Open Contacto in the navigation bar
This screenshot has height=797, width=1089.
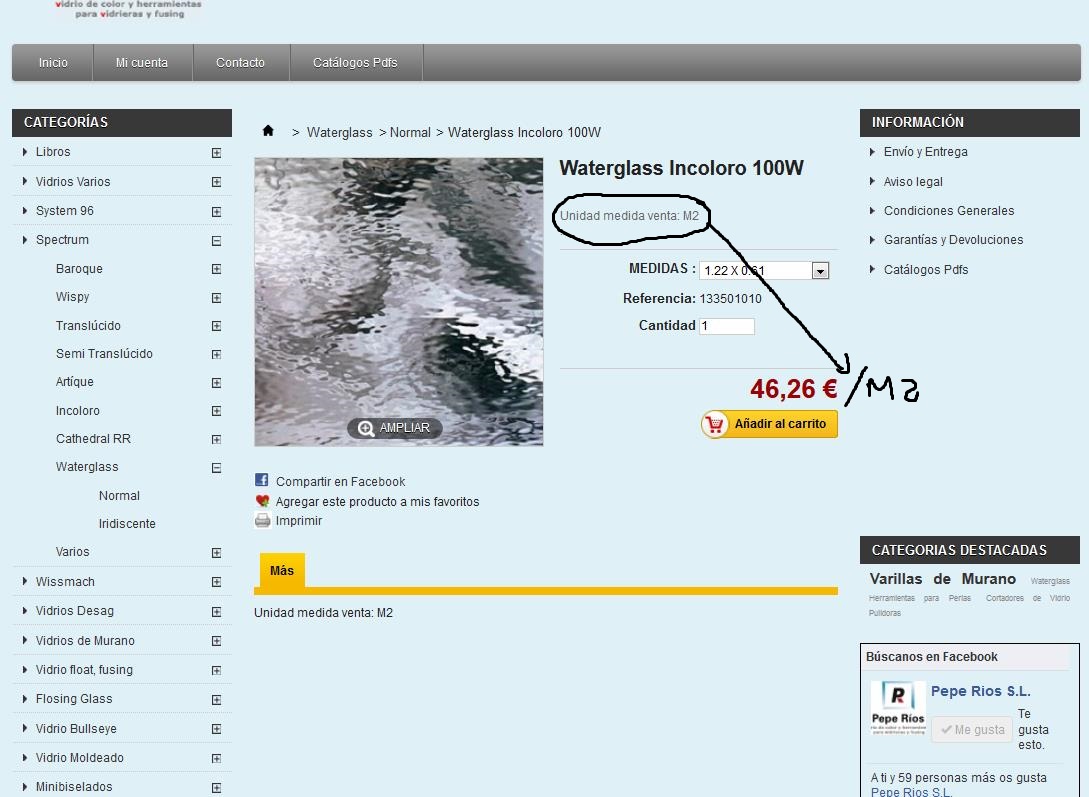[x=240, y=62]
